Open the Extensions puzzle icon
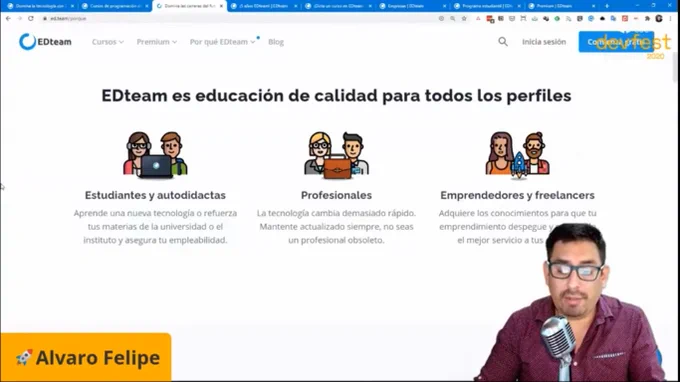Screen dimensions: 680x382 tap(647, 19)
